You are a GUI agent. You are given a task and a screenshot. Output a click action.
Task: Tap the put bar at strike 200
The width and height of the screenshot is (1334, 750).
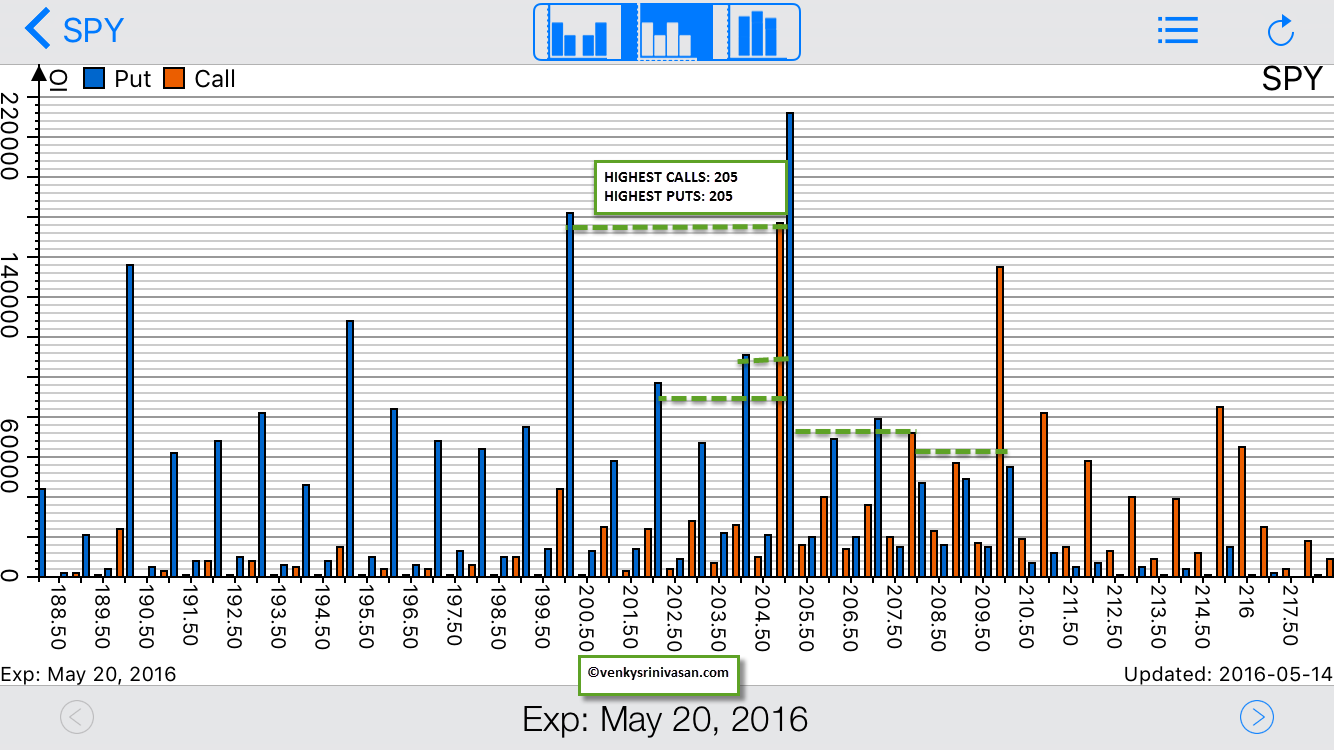tap(570, 395)
